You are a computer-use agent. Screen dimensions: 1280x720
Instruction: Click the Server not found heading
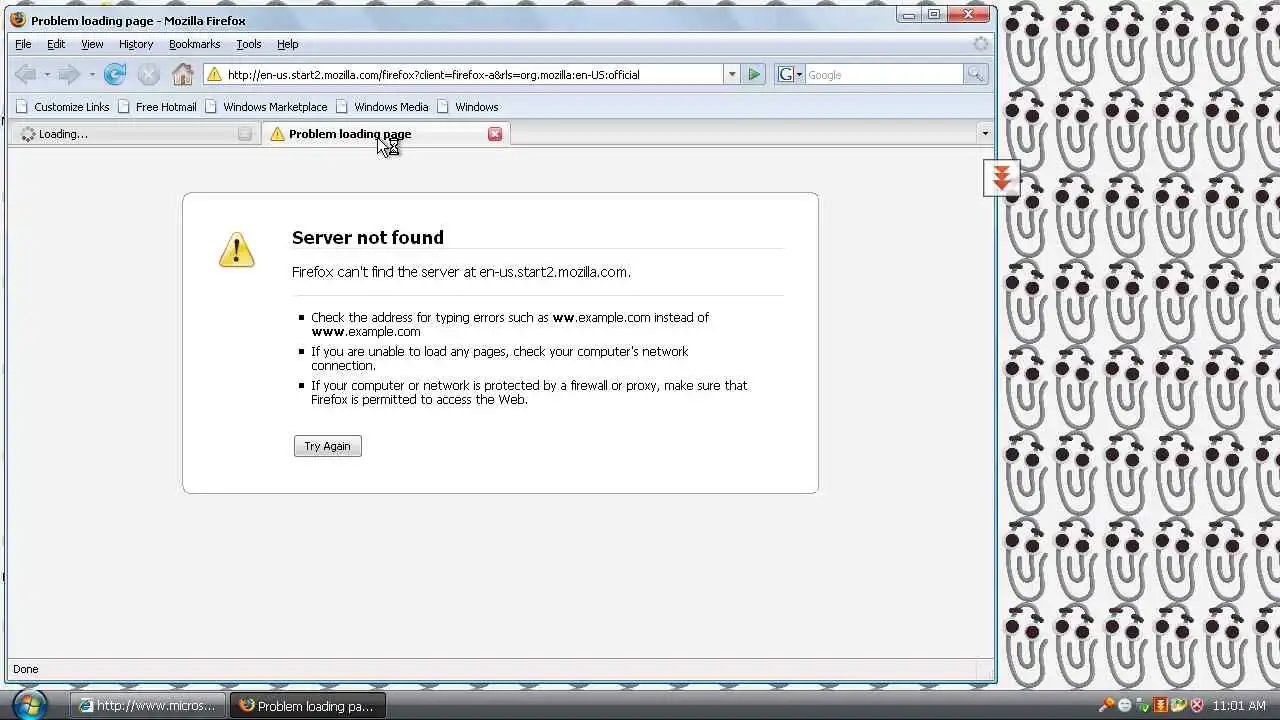(368, 237)
